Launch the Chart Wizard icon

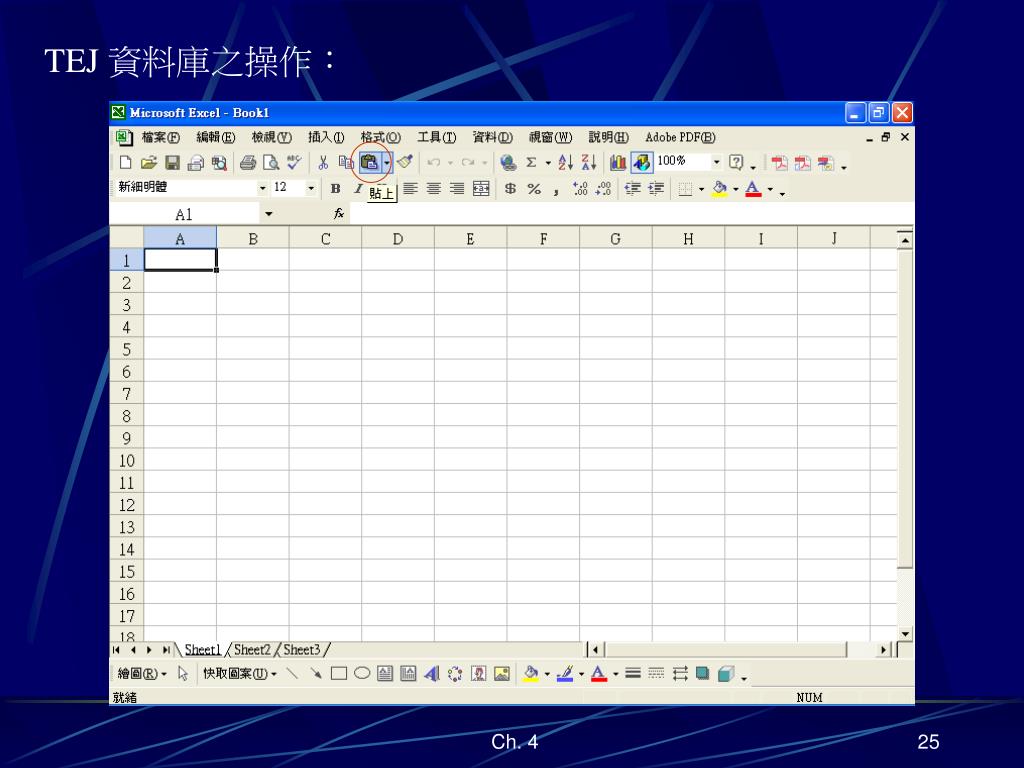[x=618, y=163]
